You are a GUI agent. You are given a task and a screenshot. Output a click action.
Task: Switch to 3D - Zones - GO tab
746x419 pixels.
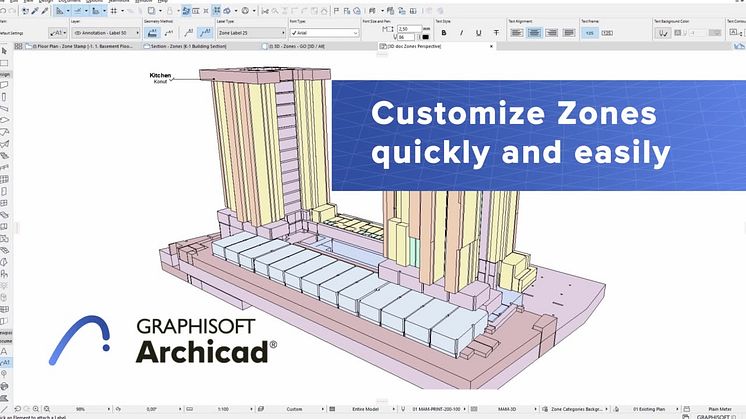click(x=297, y=46)
